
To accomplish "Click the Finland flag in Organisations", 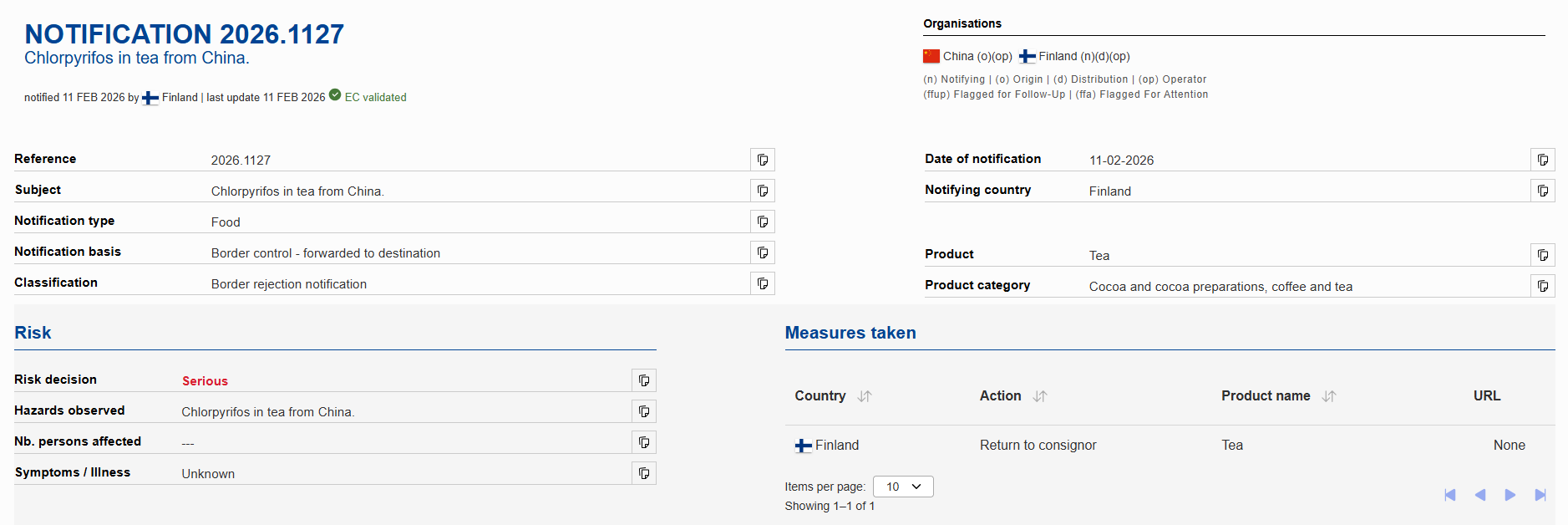I will coord(1028,56).
